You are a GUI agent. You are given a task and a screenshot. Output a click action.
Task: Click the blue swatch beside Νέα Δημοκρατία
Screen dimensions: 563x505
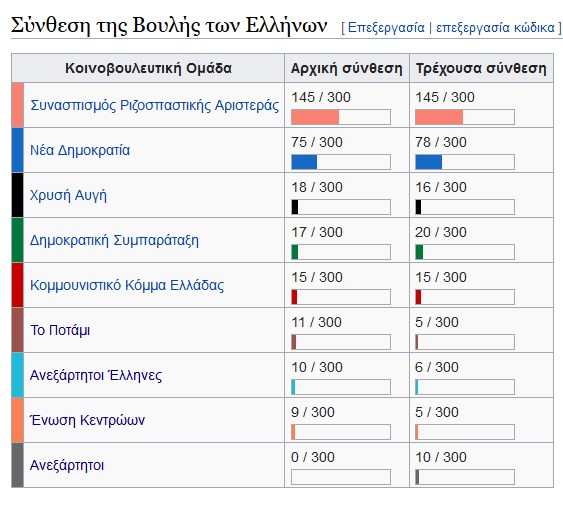(x=18, y=150)
